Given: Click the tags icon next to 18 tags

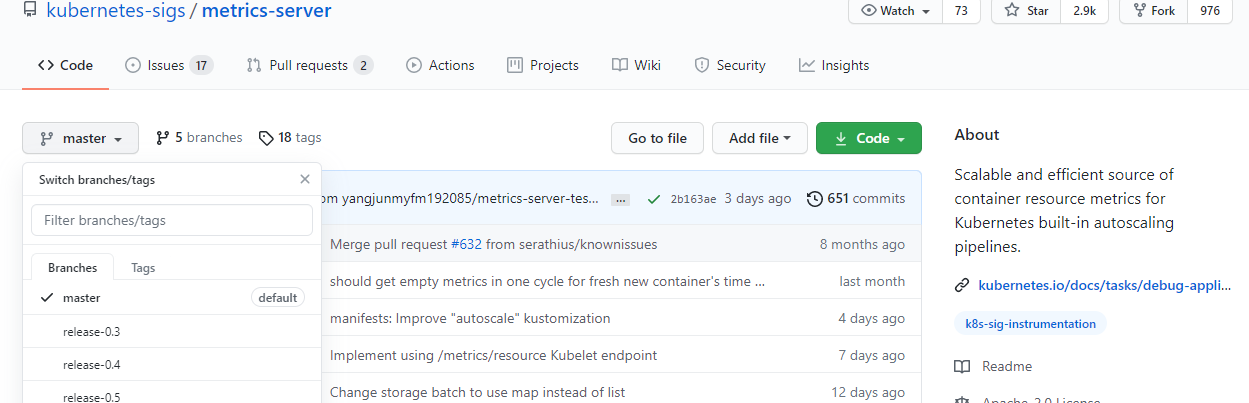Looking at the screenshot, I should 266,138.
